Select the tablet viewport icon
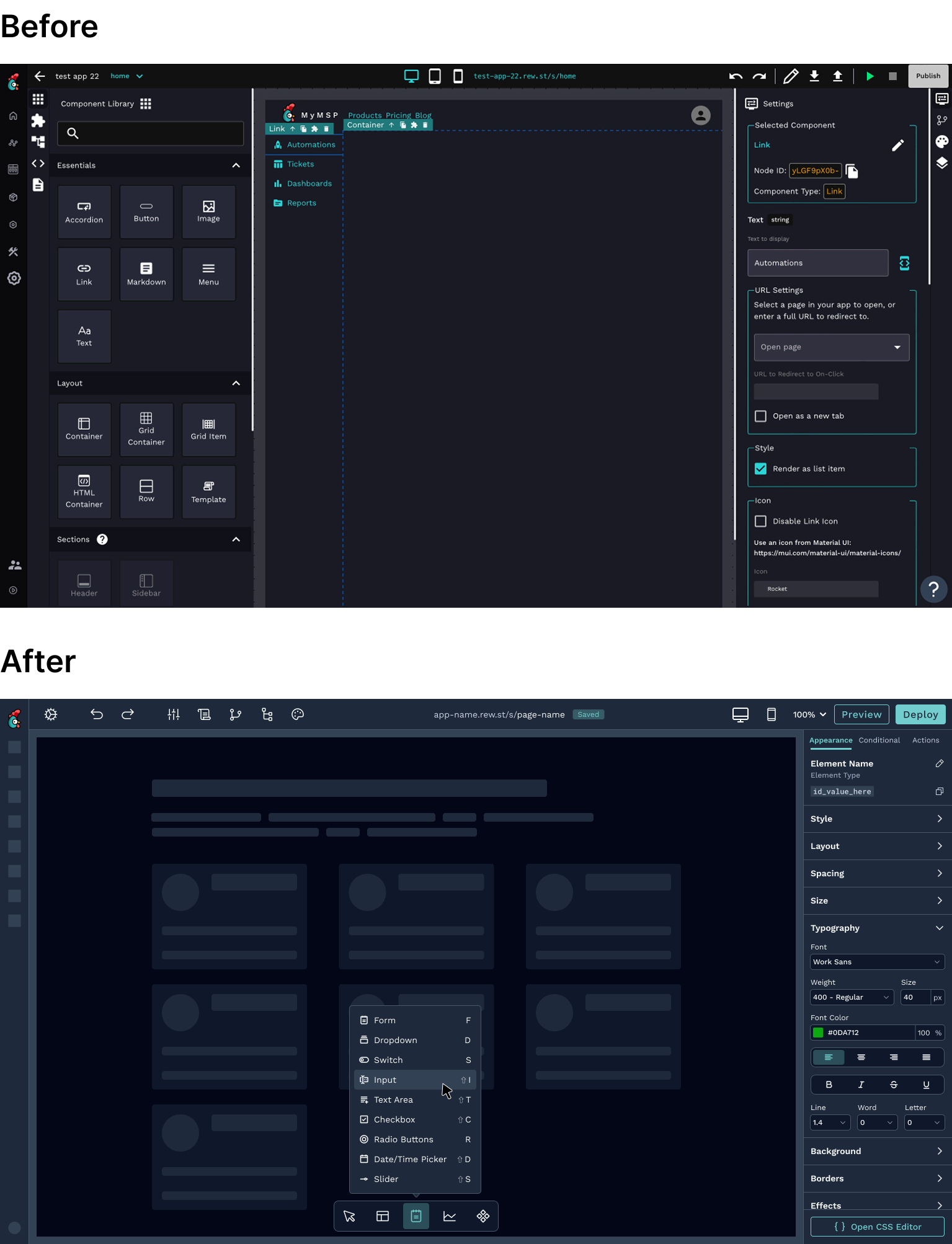The height and width of the screenshot is (1244, 952). click(x=435, y=76)
